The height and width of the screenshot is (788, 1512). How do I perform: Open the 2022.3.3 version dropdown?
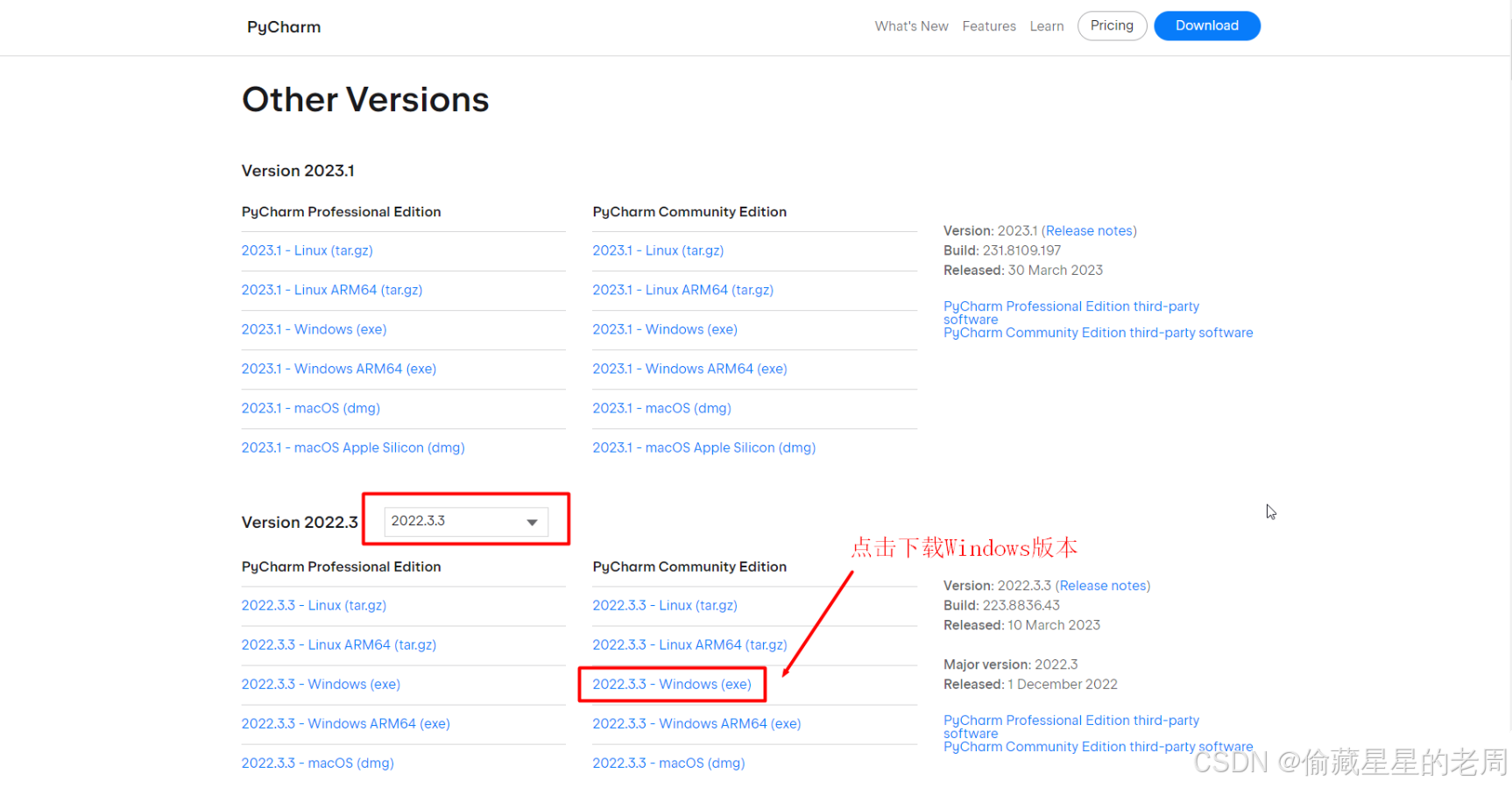(x=466, y=521)
